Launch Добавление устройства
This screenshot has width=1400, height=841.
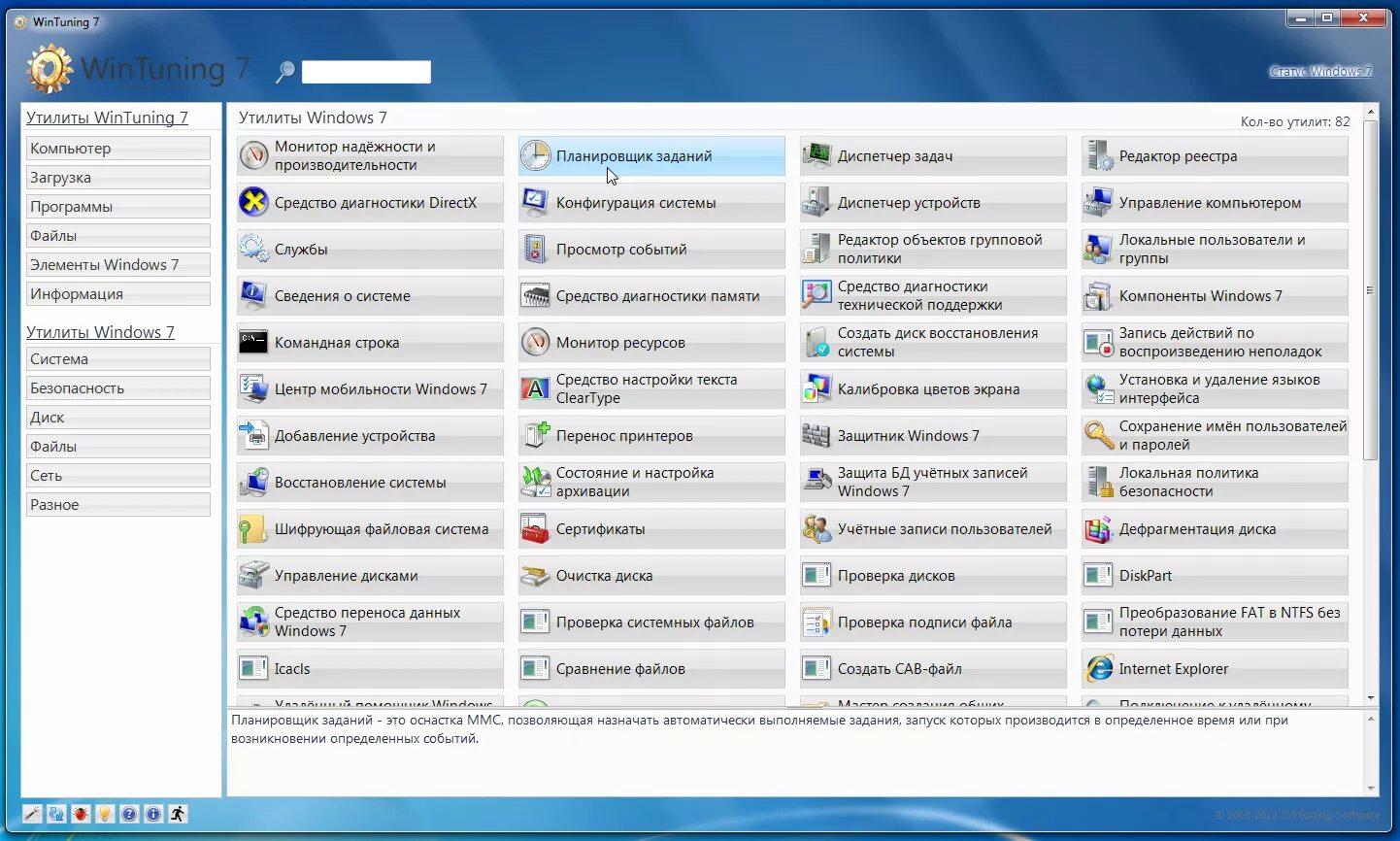click(x=370, y=435)
